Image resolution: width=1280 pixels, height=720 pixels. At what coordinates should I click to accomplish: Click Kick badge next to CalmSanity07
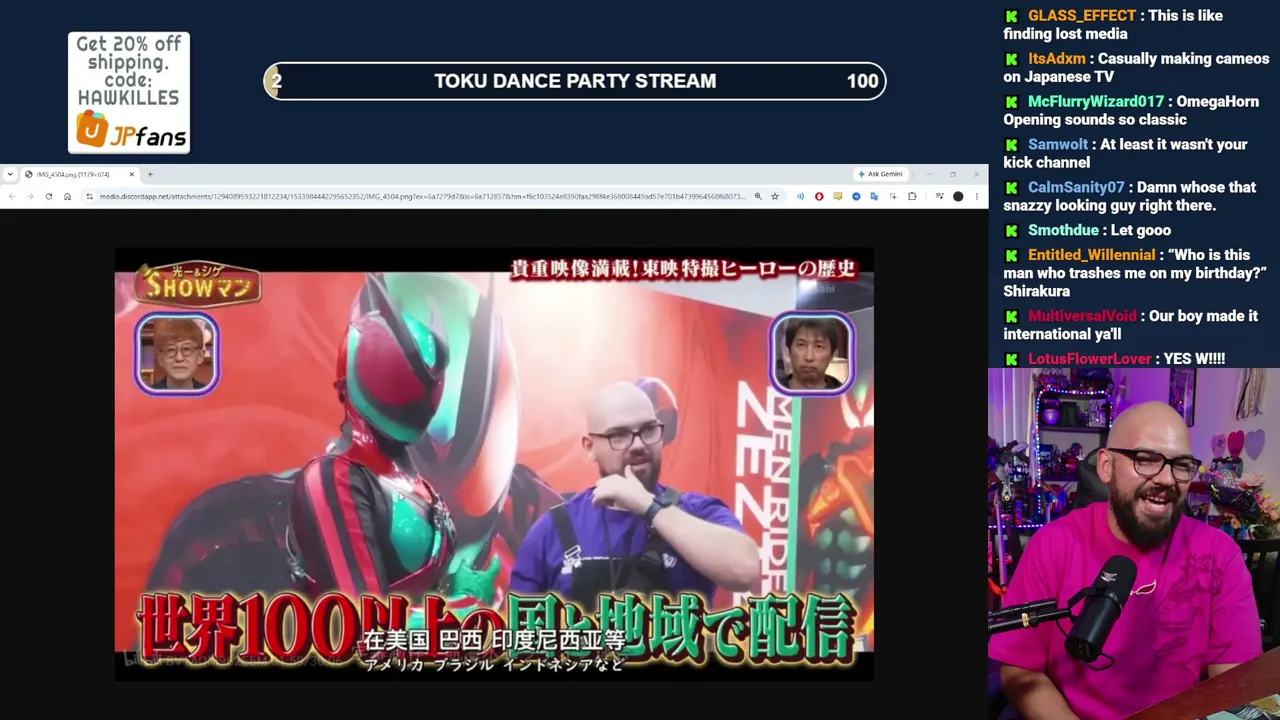1012,188
